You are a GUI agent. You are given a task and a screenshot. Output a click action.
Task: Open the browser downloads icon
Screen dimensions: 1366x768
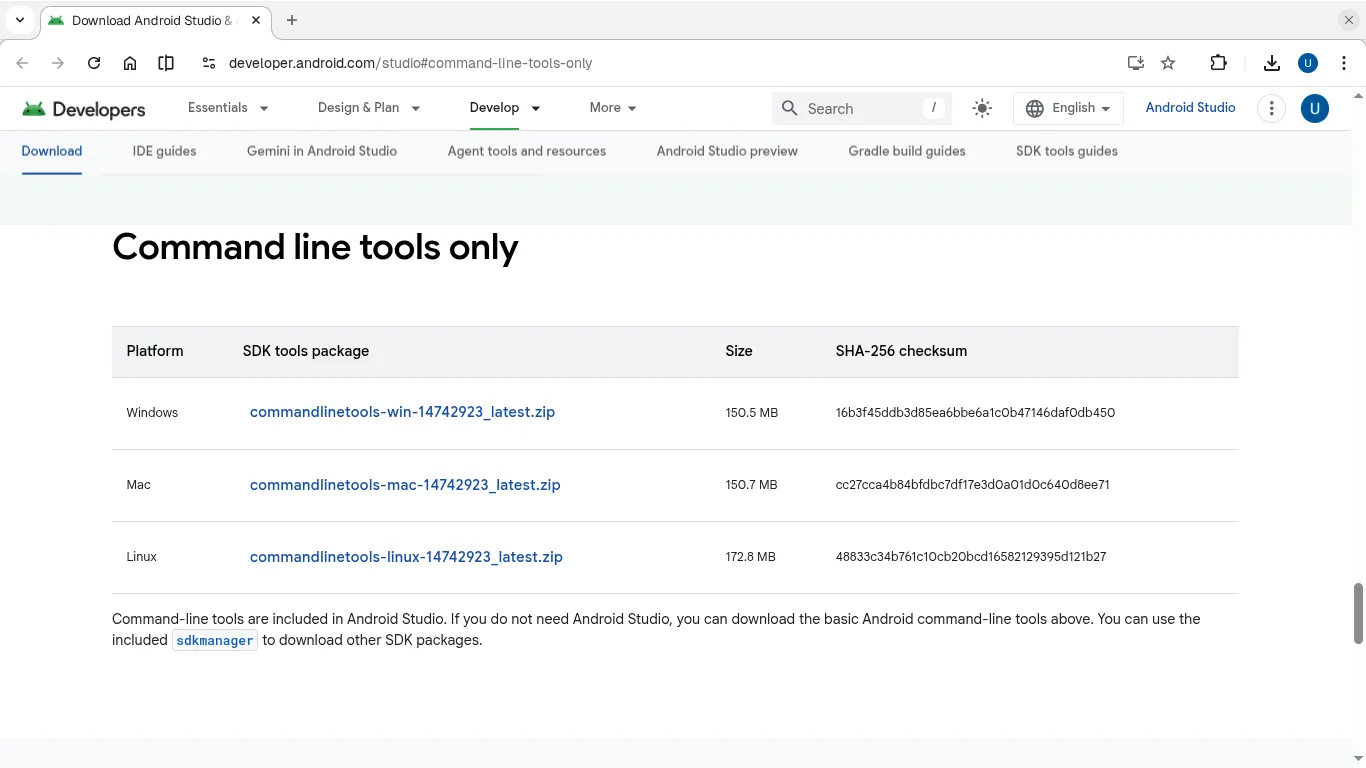tap(1272, 63)
